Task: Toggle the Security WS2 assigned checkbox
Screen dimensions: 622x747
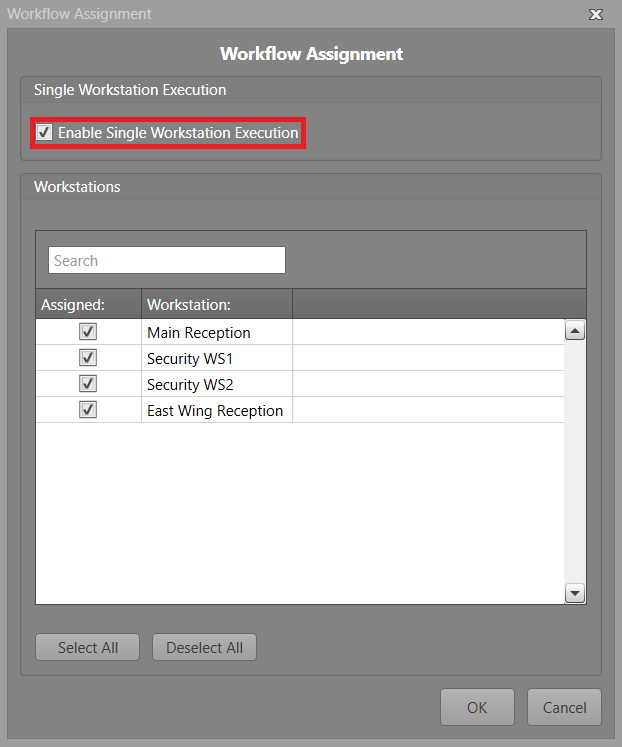Action: pyautogui.click(x=88, y=384)
